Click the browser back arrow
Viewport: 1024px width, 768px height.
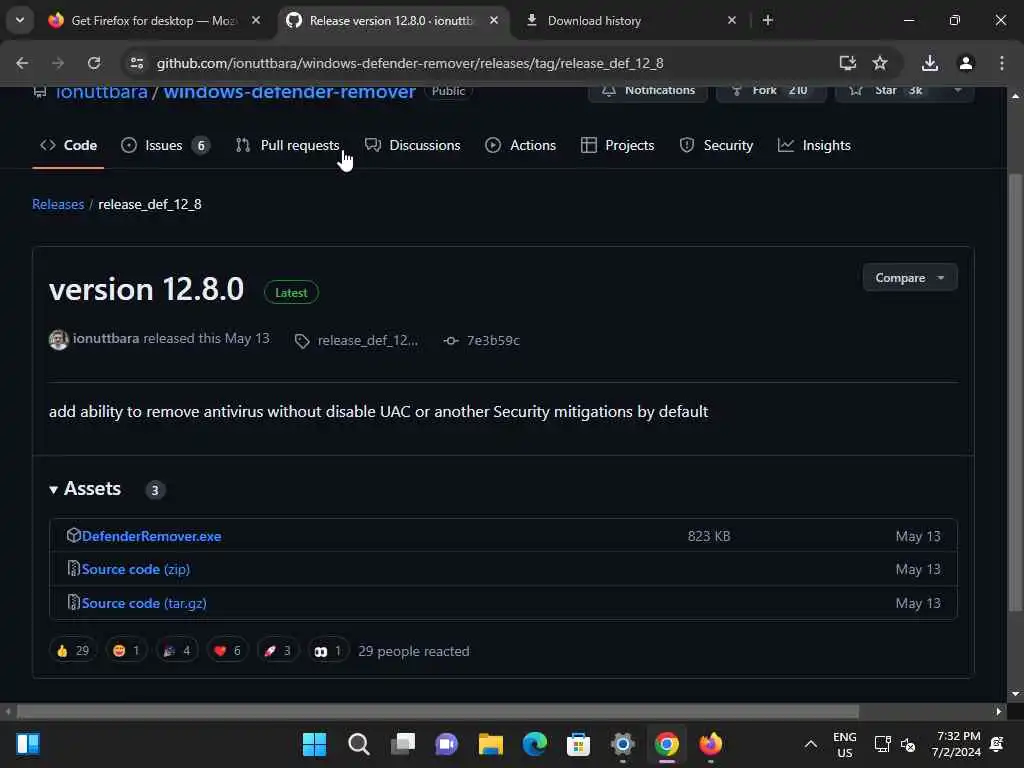point(22,63)
